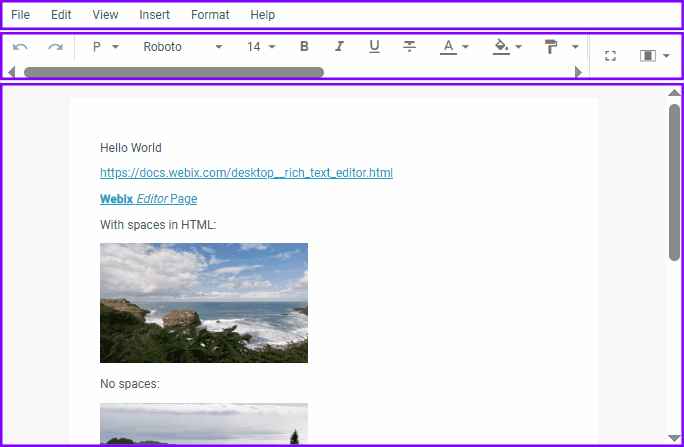Open the layout mode selector icon

654,56
